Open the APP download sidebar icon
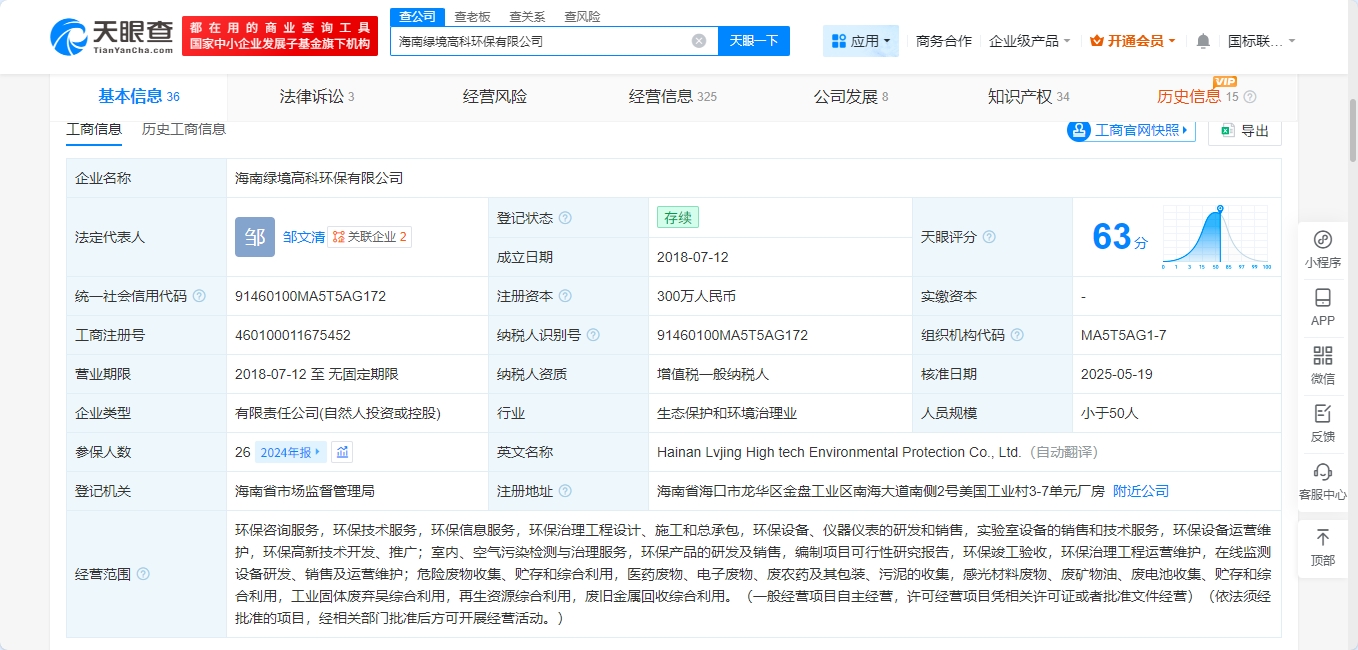This screenshot has height=650, width=1358. tap(1322, 307)
